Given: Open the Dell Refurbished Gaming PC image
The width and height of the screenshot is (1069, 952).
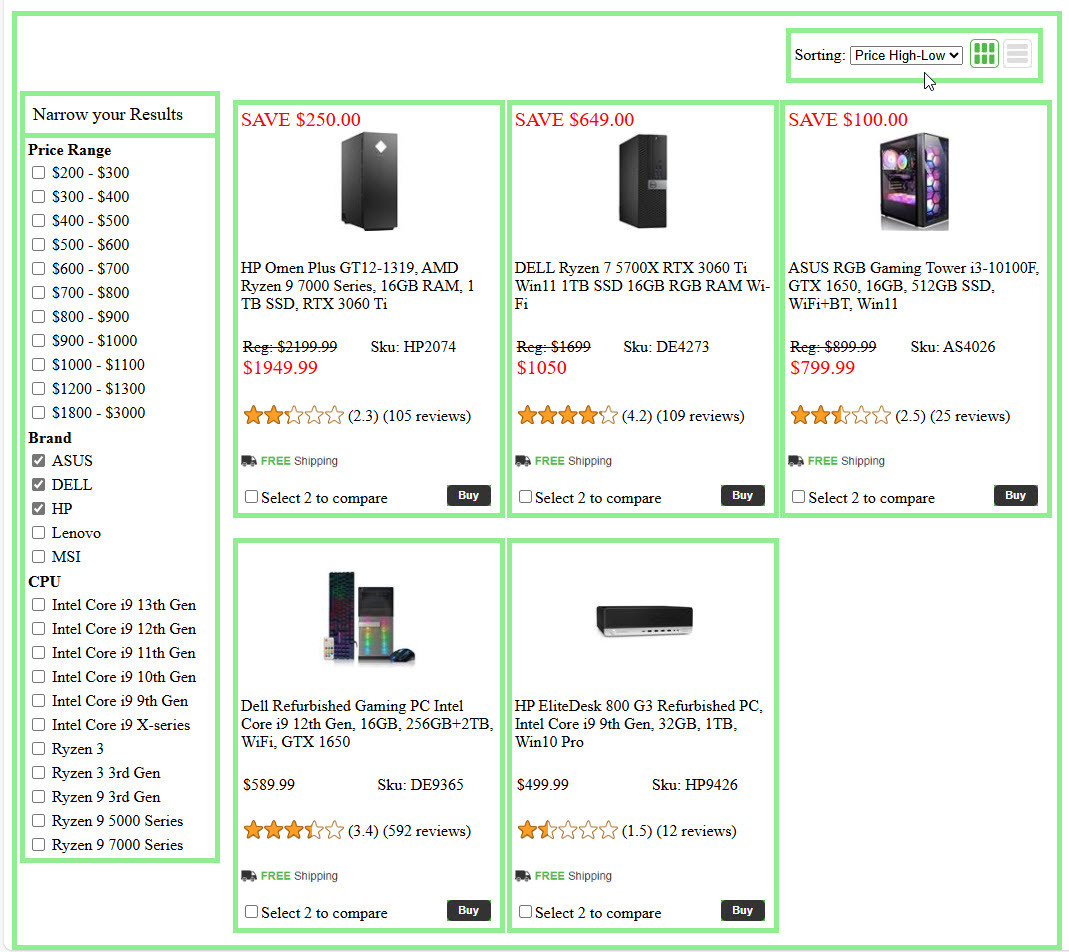Looking at the screenshot, I should coord(368,619).
